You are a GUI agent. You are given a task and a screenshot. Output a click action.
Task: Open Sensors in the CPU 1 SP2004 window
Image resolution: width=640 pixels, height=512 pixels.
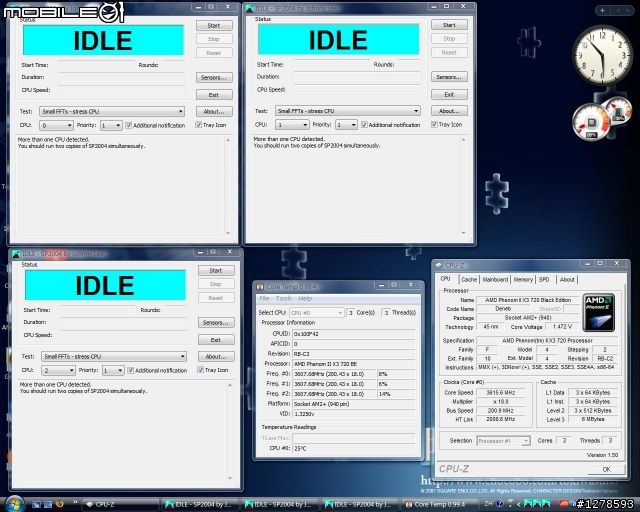click(x=449, y=77)
